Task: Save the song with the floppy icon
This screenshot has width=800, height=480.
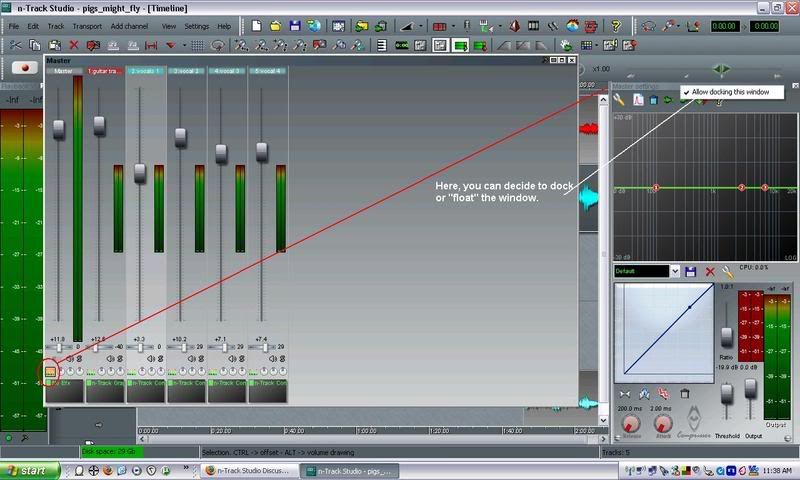Action: click(295, 26)
